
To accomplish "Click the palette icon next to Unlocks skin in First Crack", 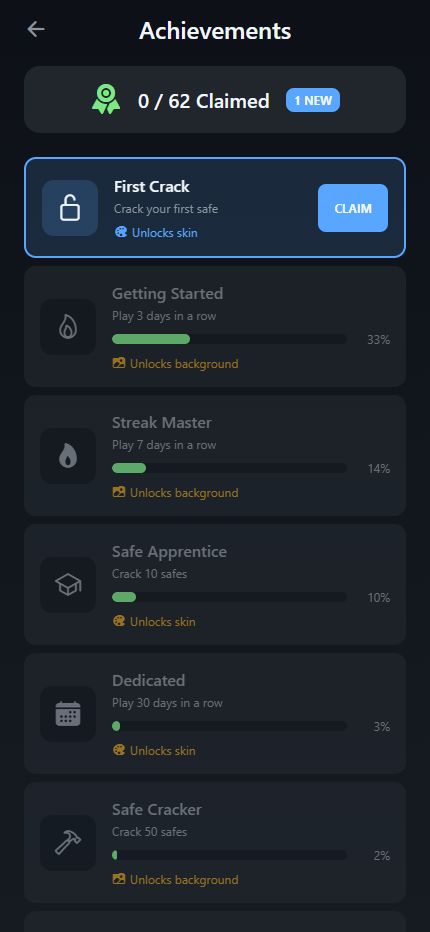I will [x=121, y=232].
